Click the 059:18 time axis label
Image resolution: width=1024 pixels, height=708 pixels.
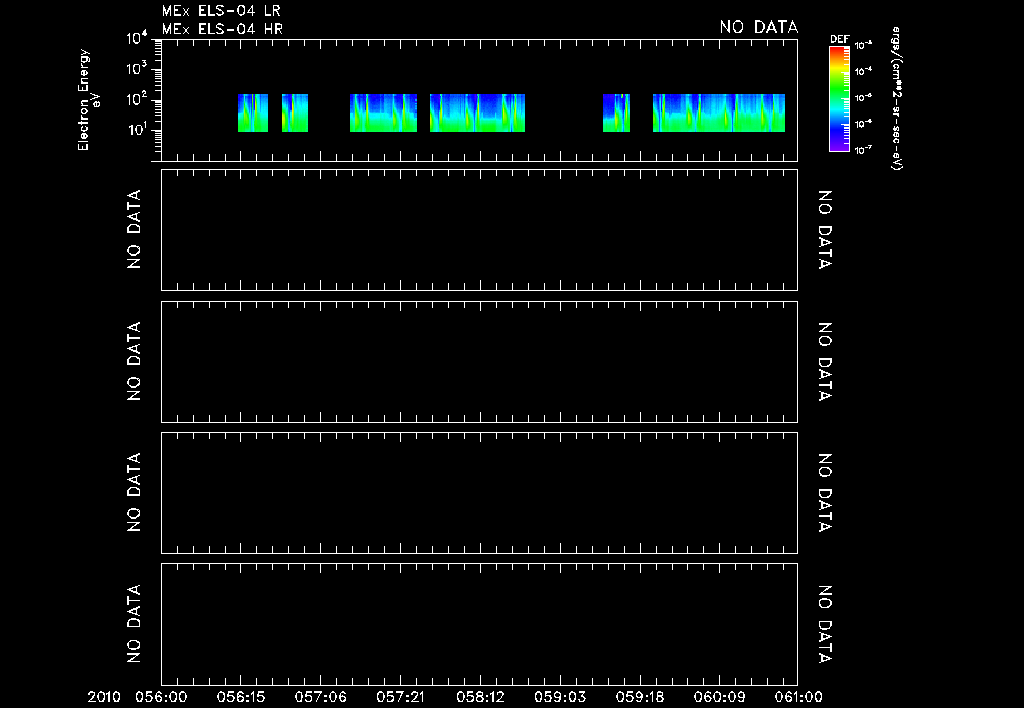coord(640,697)
